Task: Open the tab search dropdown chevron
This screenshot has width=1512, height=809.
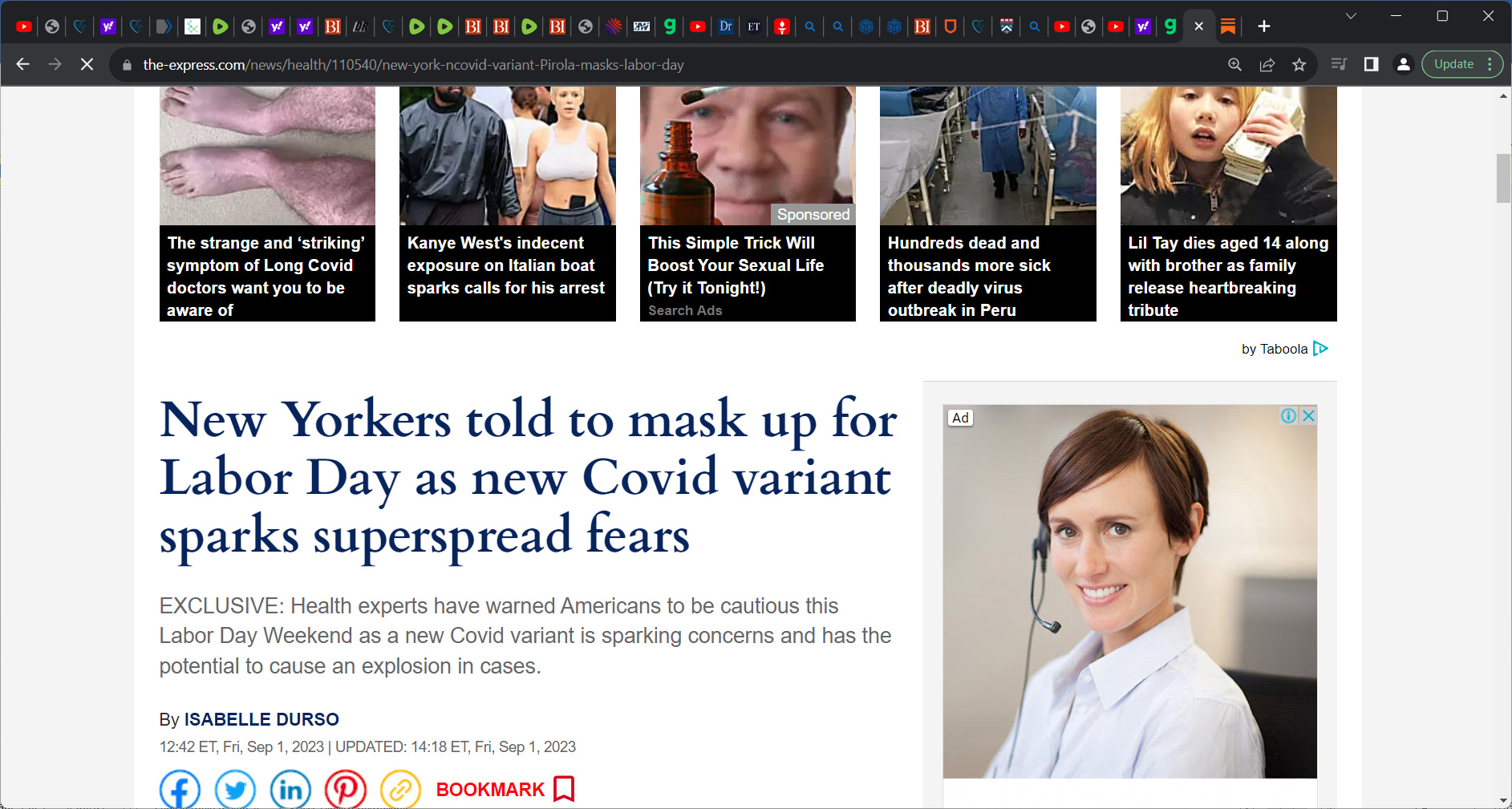Action: coord(1351,16)
